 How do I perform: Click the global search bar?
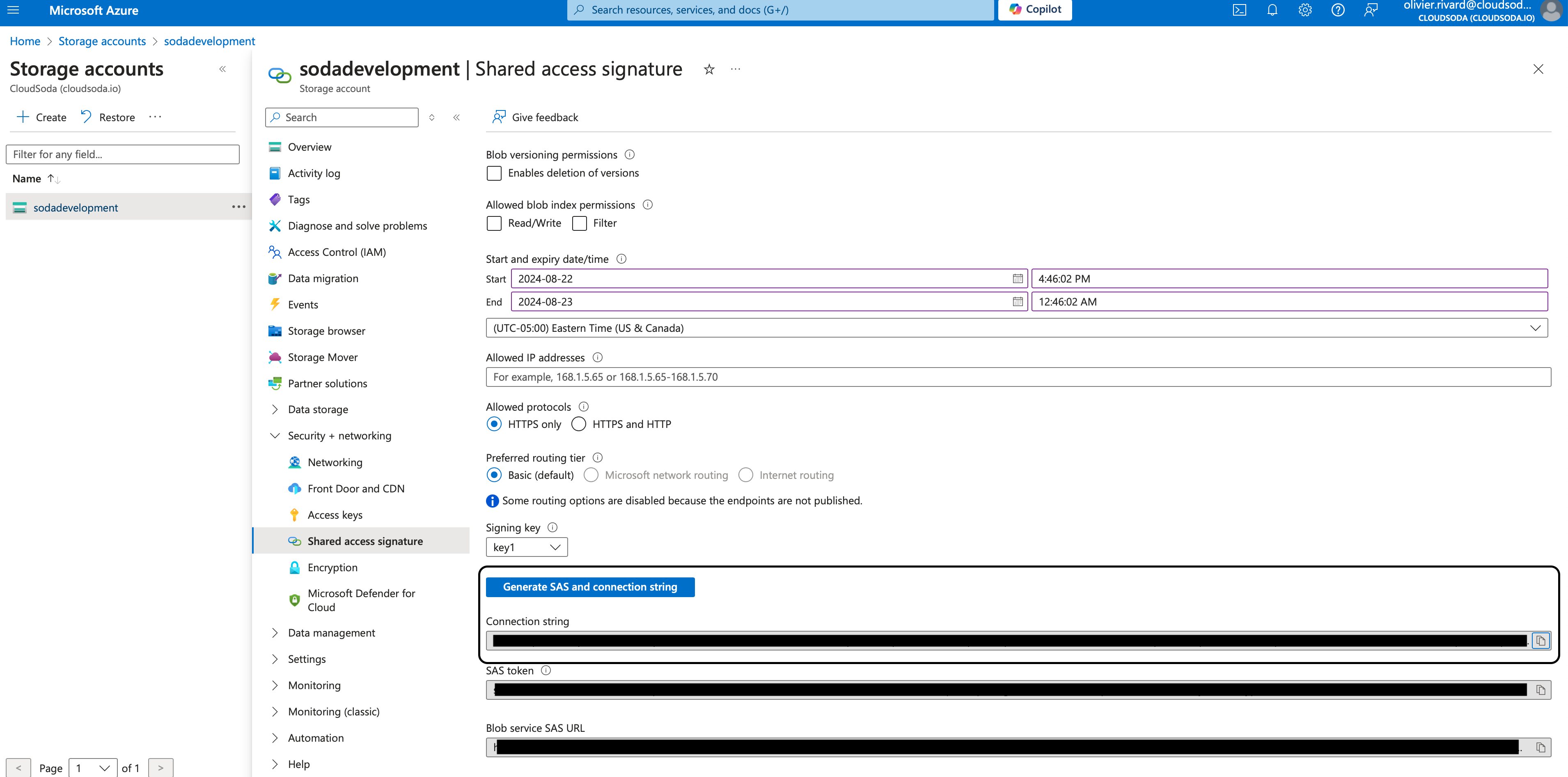pyautogui.click(x=780, y=10)
